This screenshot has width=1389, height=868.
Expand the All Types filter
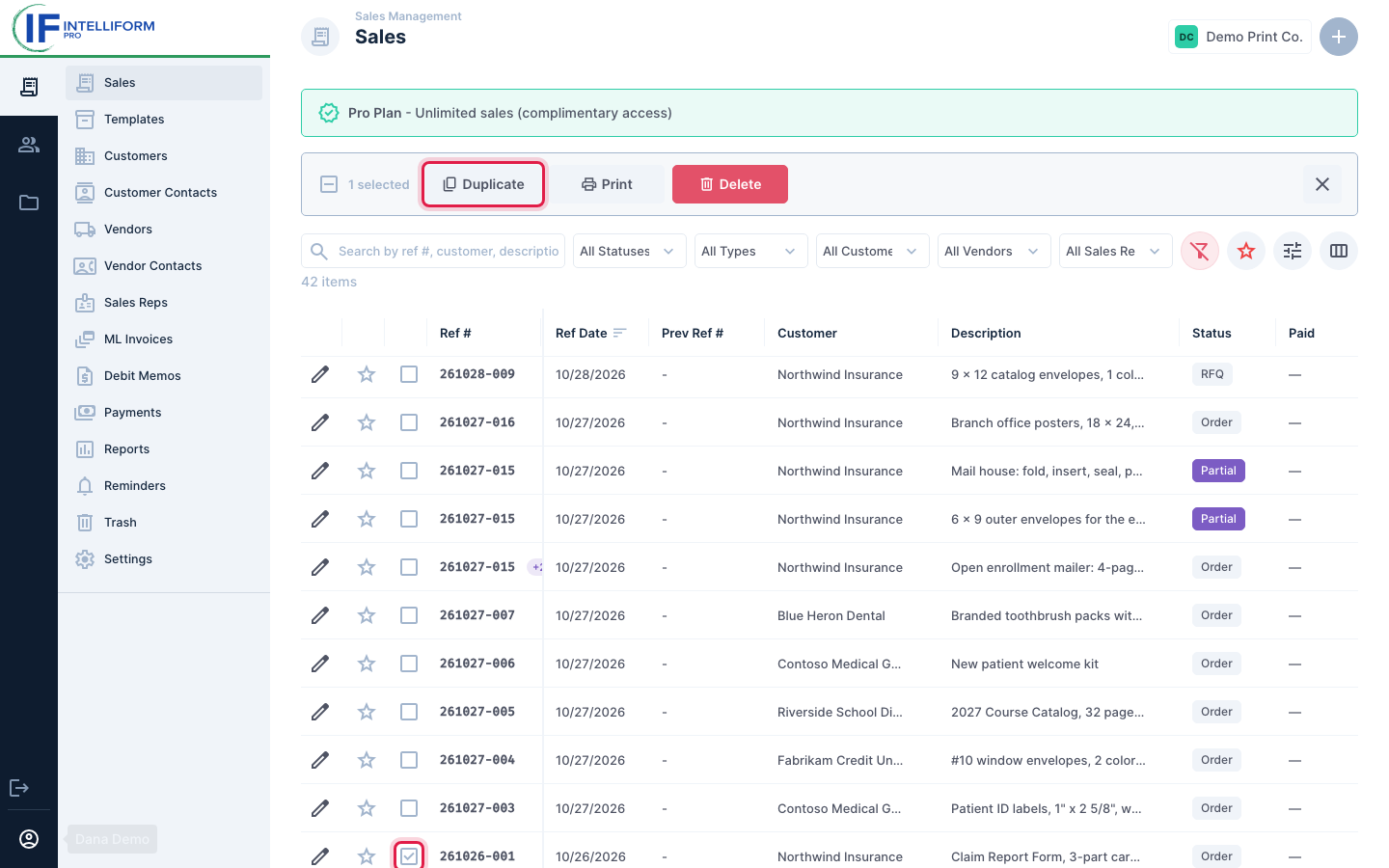tap(751, 251)
